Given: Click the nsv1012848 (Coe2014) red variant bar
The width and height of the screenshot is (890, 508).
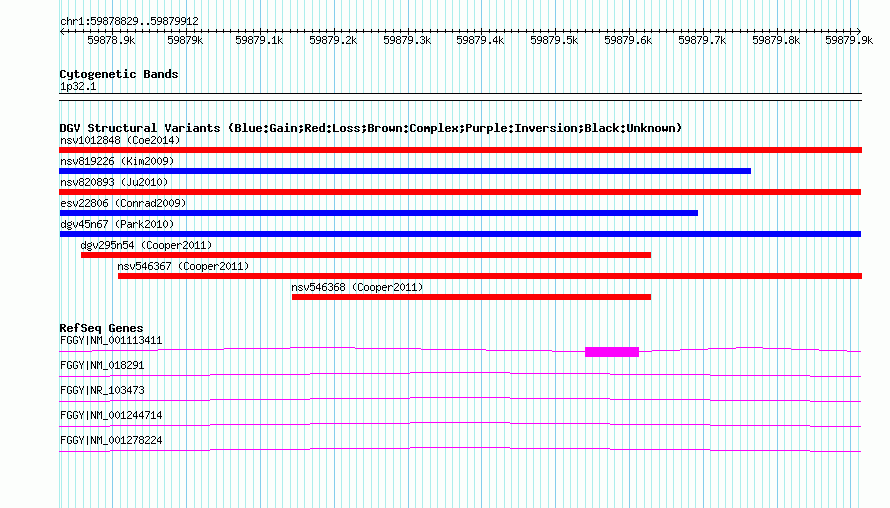Looking at the screenshot, I should coord(460,150).
